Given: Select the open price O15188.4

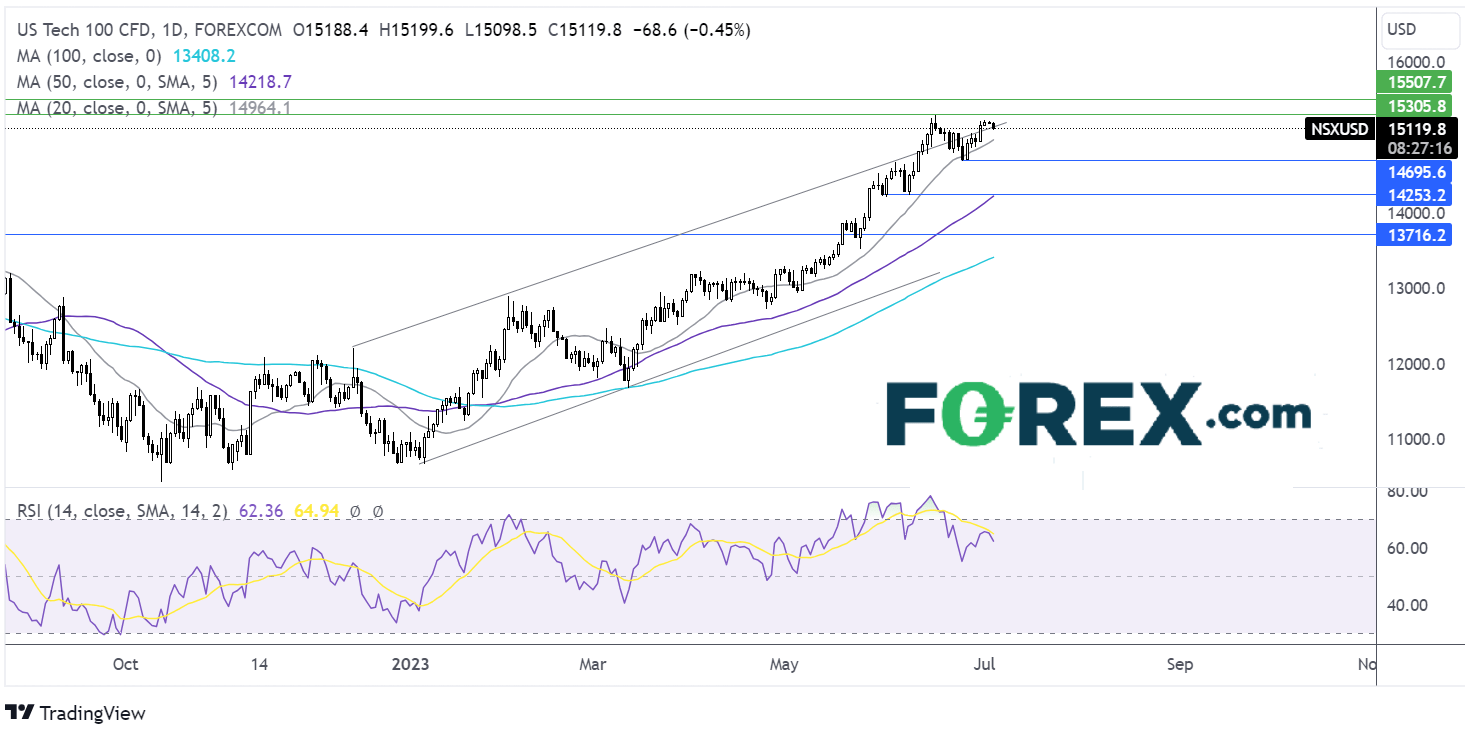Looking at the screenshot, I should tap(330, 30).
